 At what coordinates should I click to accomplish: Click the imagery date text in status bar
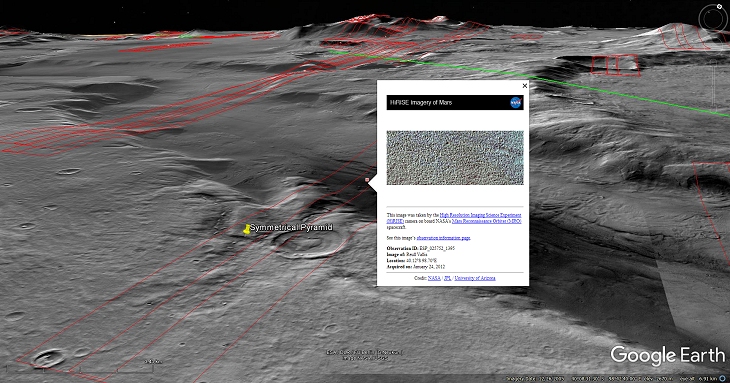(x=535, y=379)
